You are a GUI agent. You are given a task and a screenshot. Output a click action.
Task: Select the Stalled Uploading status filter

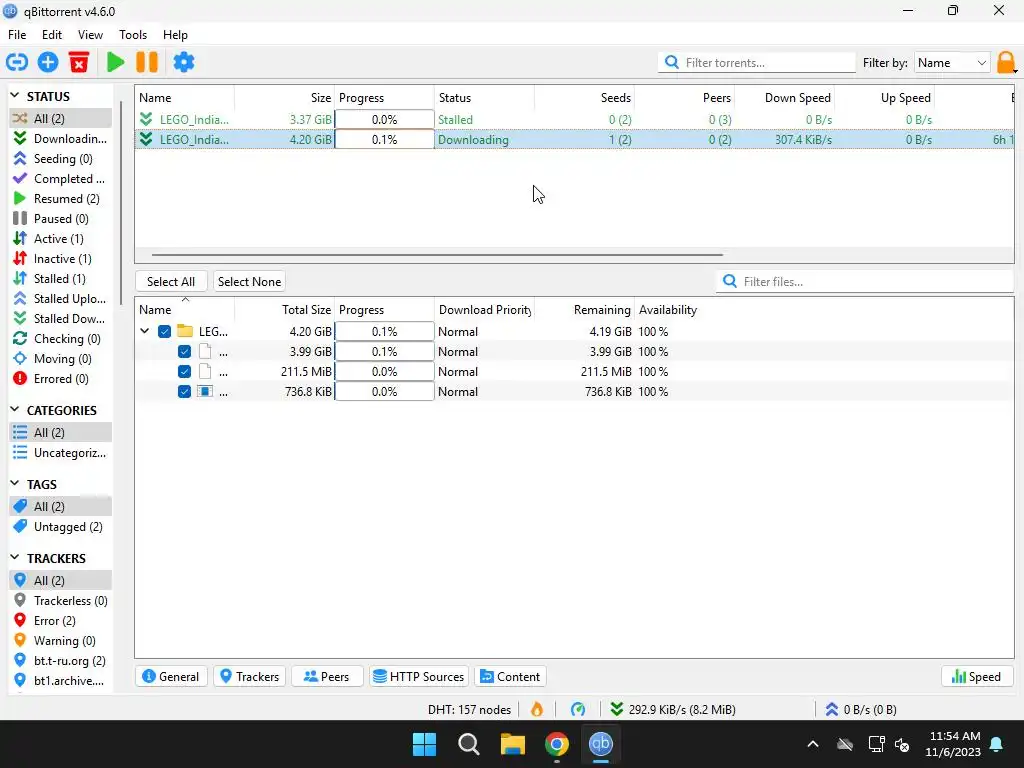60,299
